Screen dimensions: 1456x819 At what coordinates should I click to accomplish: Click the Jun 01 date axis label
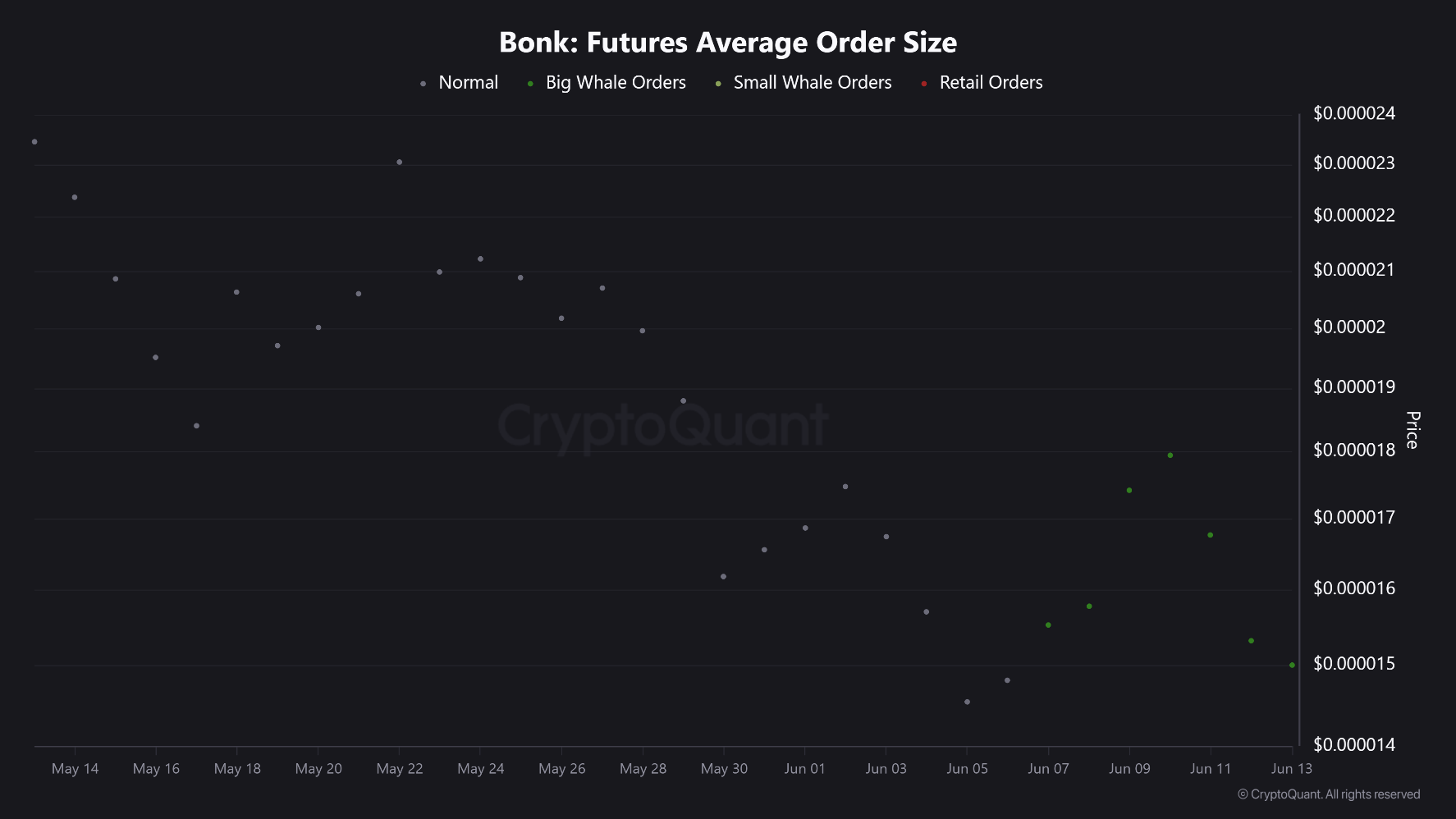pyautogui.click(x=804, y=769)
